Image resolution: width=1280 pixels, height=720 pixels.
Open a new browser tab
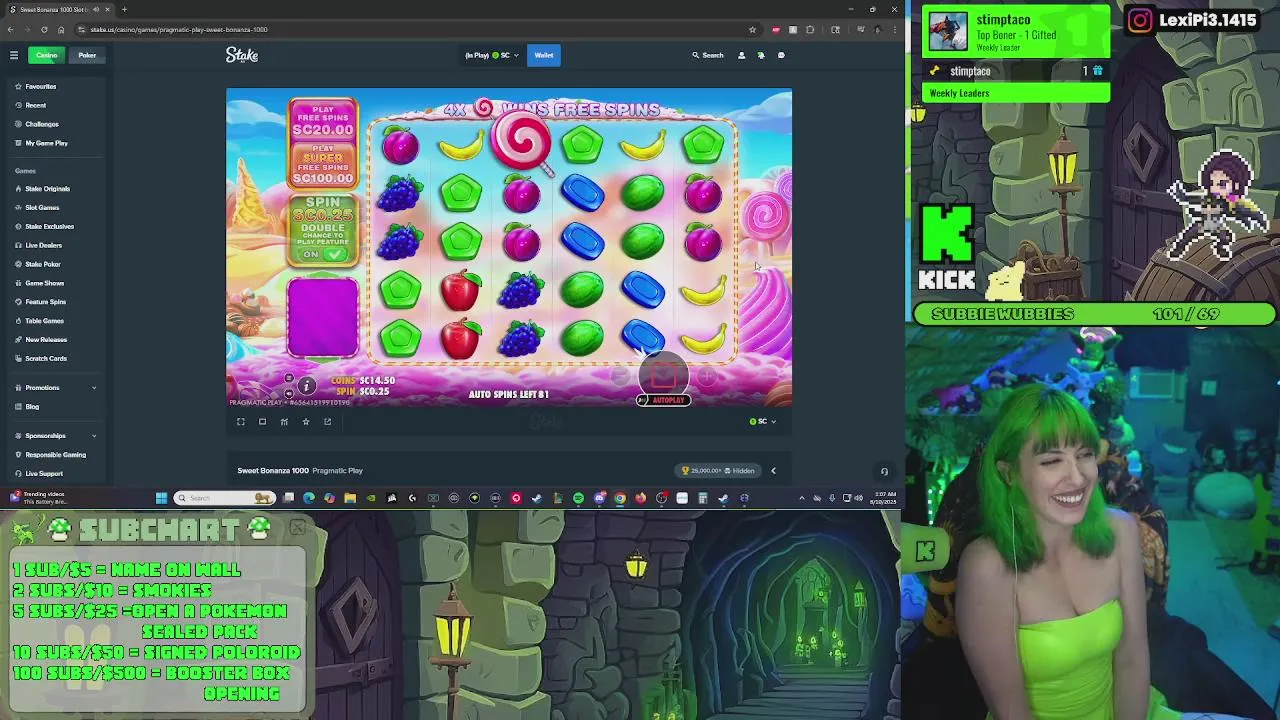(x=124, y=9)
